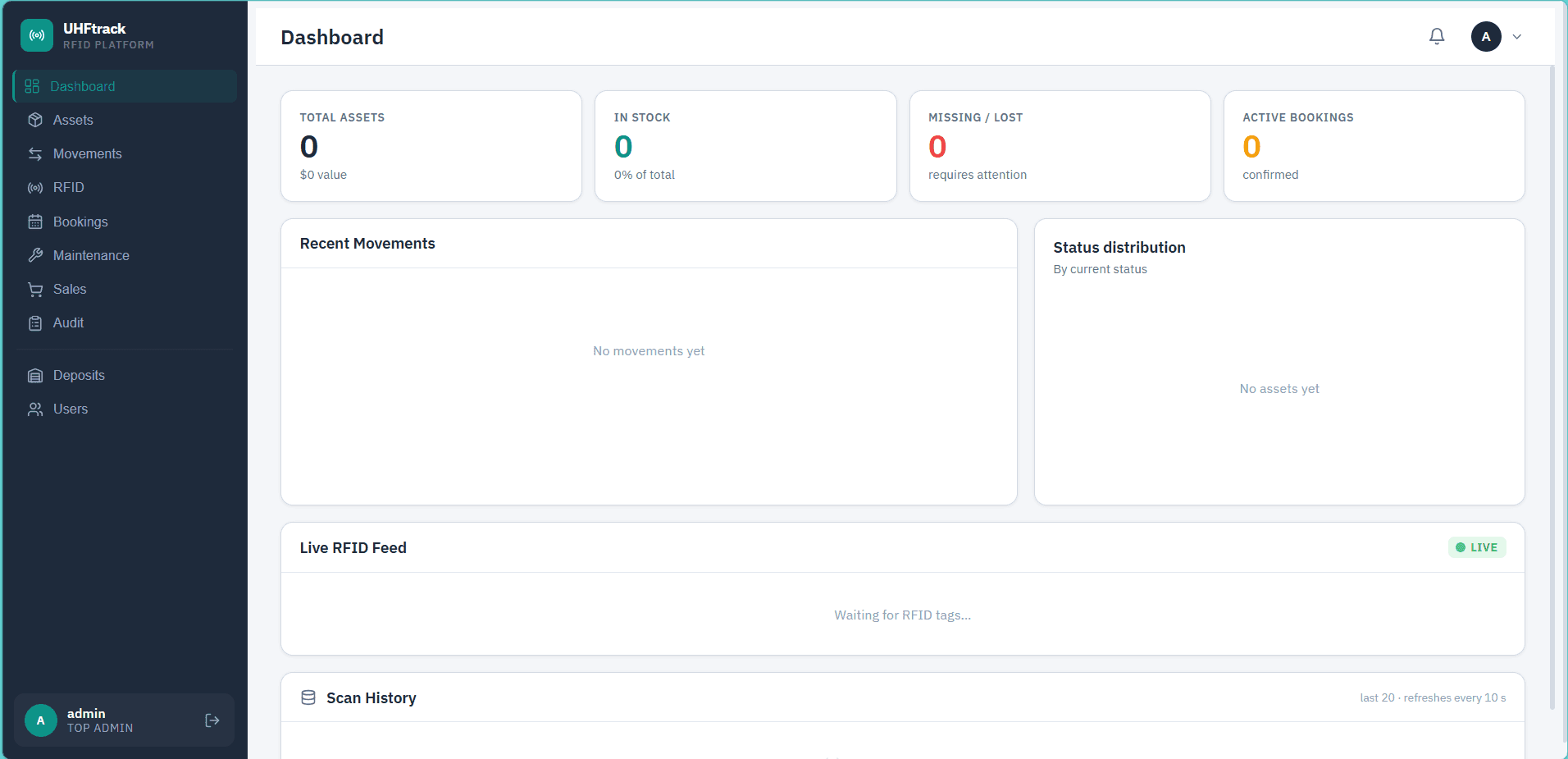The height and width of the screenshot is (759, 1568).
Task: Click the top-right user avatar A
Action: (x=1486, y=36)
